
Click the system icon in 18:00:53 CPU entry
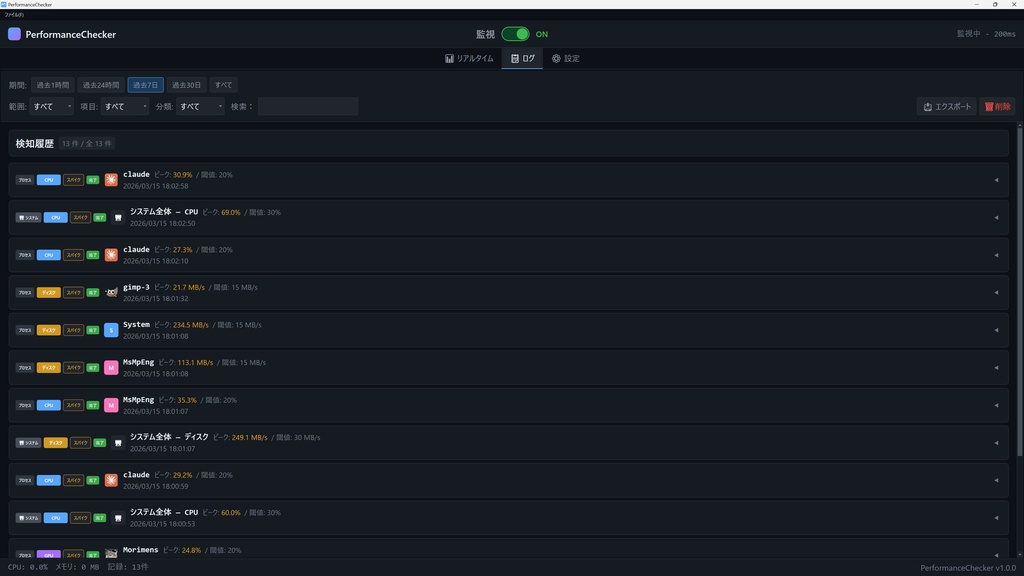click(118, 518)
